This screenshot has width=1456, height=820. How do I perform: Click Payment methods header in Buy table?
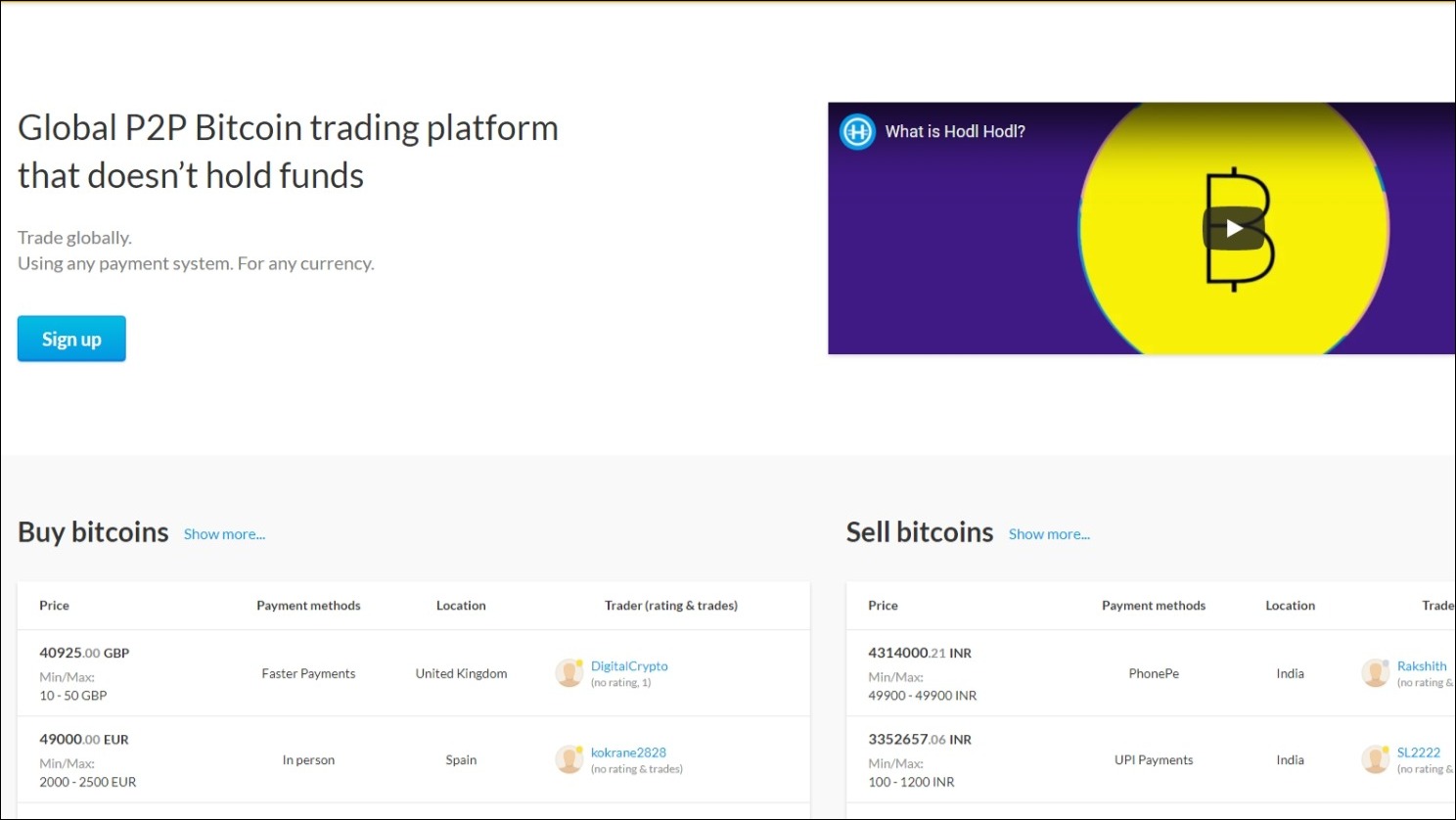pyautogui.click(x=308, y=606)
